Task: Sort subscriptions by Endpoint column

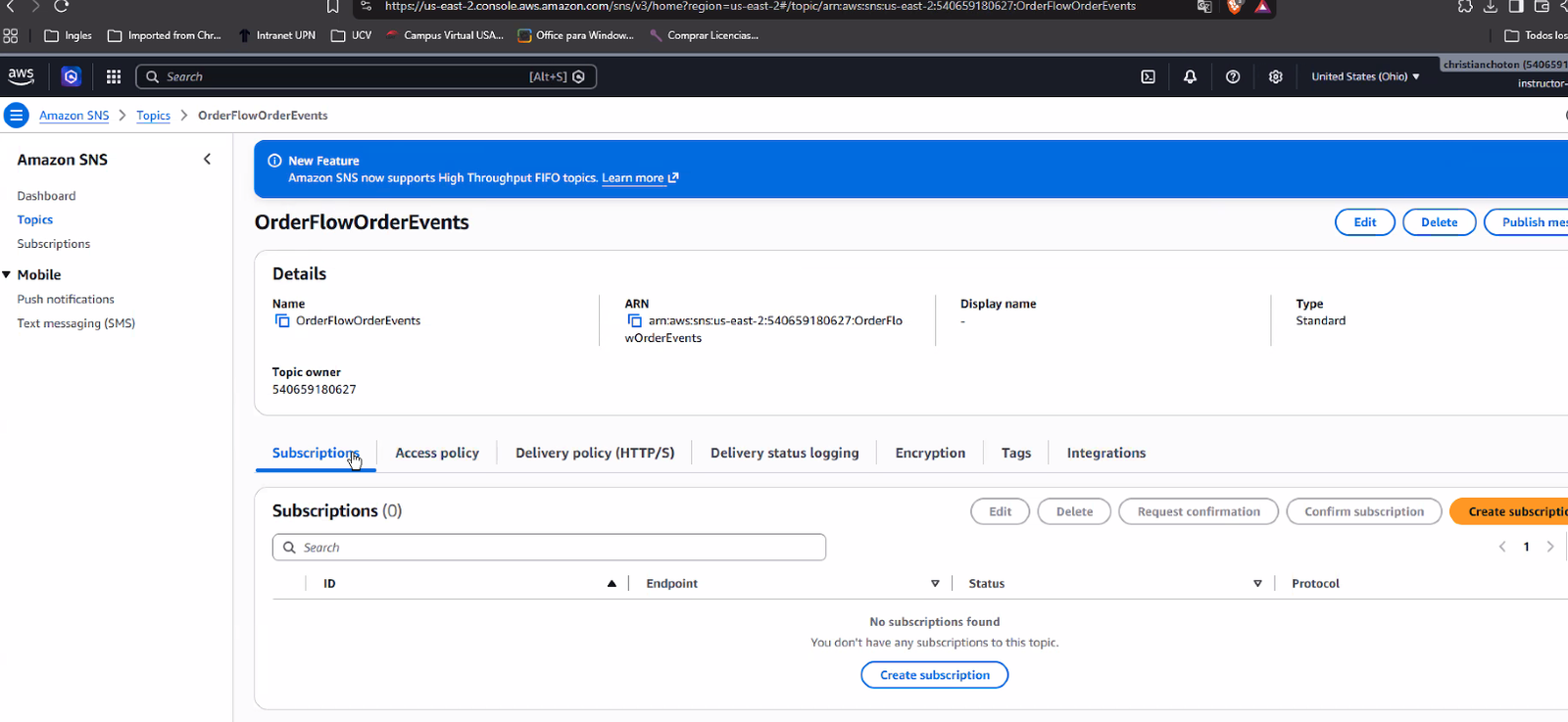Action: (x=935, y=583)
